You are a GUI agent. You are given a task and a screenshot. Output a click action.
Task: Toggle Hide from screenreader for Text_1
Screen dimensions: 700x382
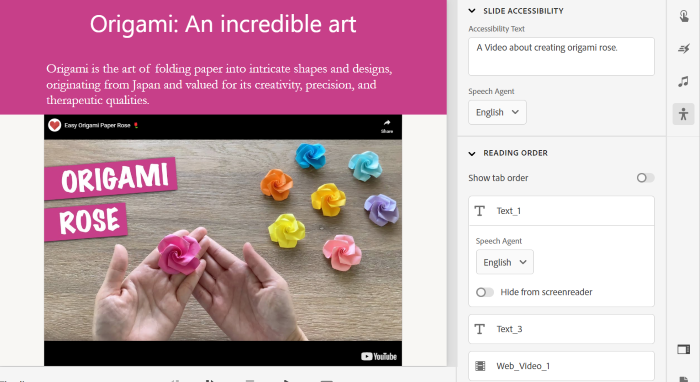485,292
